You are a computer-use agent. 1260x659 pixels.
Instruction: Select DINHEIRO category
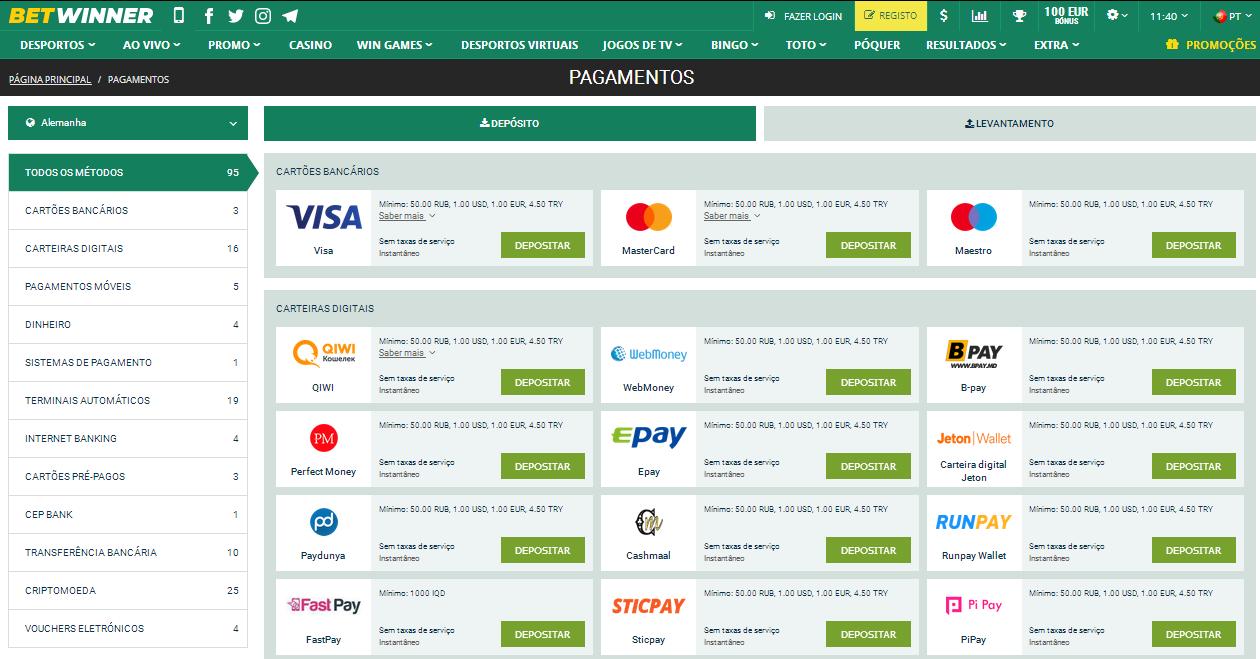tap(128, 324)
